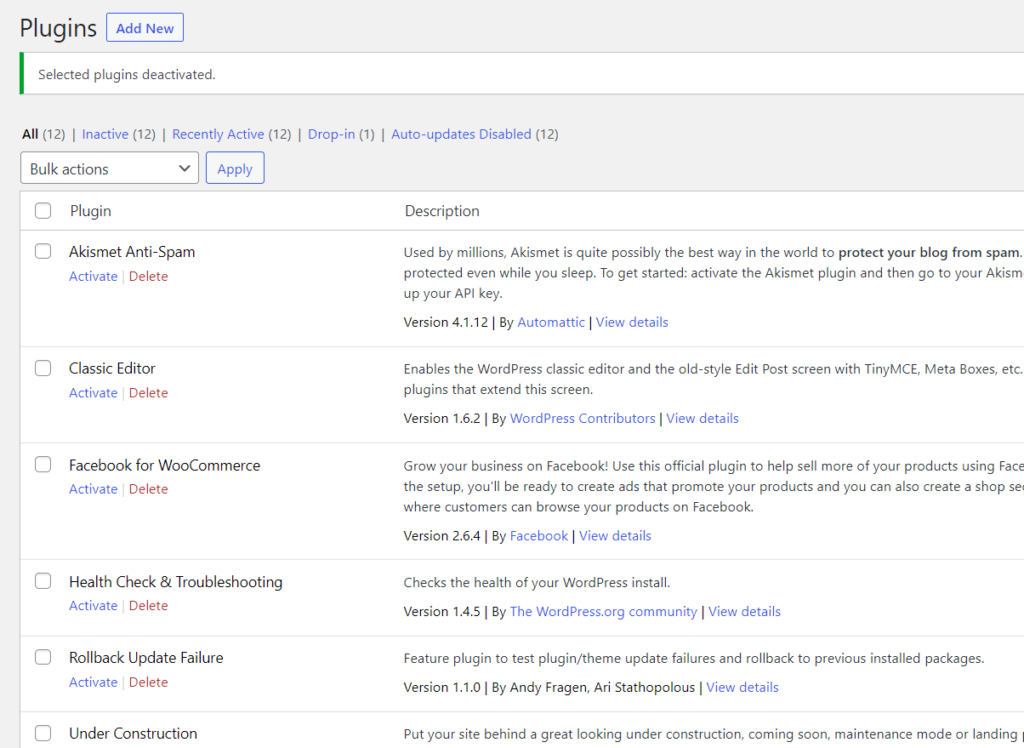Check the Akismet Anti-Spam checkbox
Image resolution: width=1024 pixels, height=748 pixels.
(43, 251)
